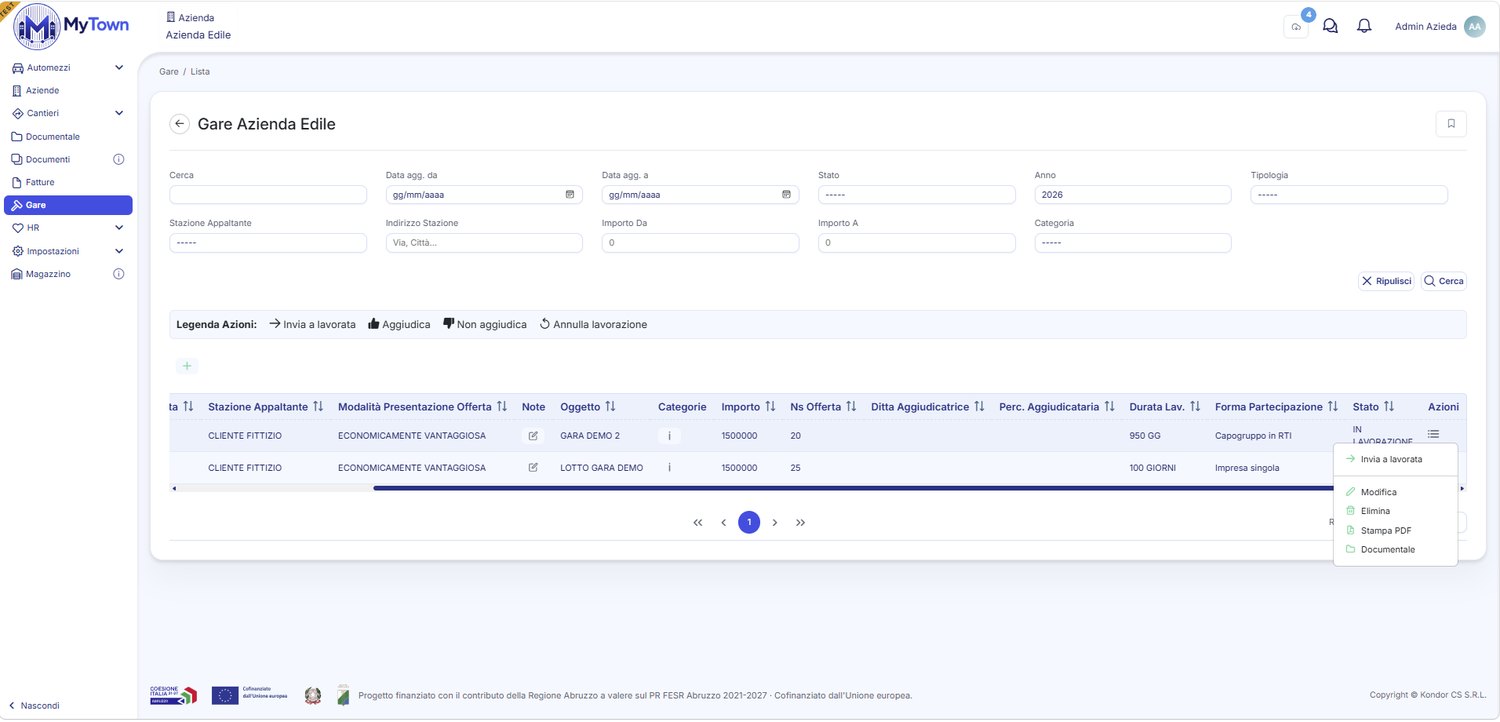Click the Gare breadcrumb link
The image size is (1500, 722).
[169, 72]
